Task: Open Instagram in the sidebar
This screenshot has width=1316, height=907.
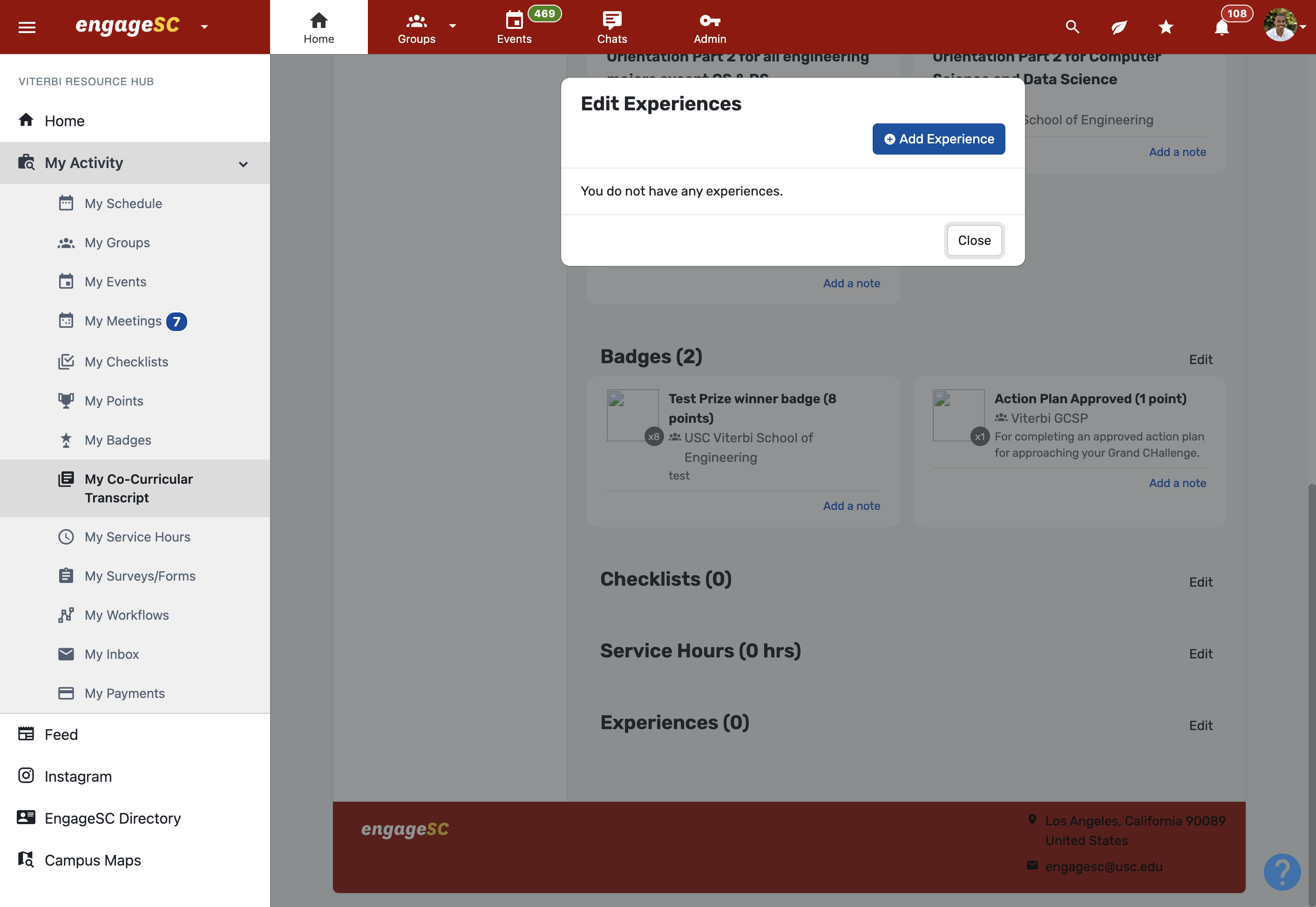Action: coord(135,776)
